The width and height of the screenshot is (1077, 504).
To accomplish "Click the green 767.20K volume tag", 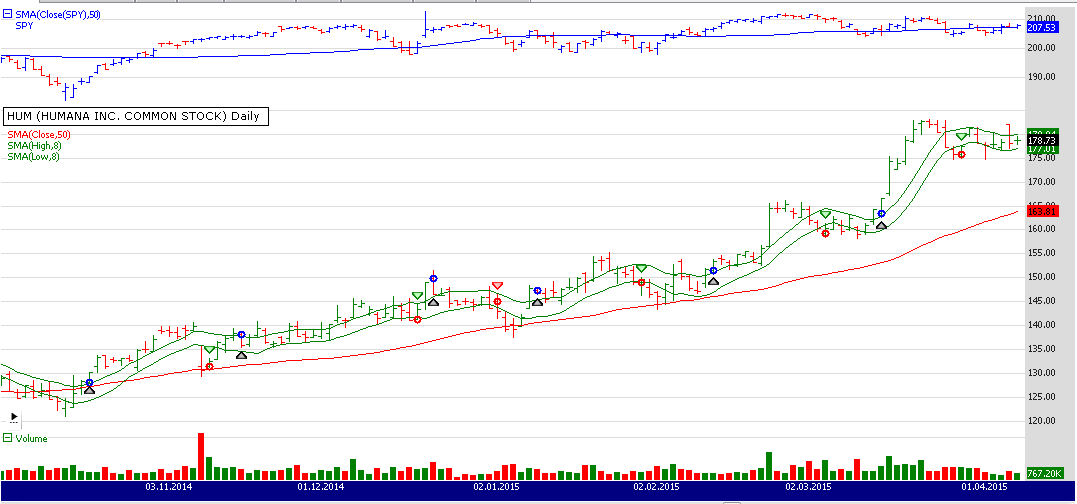I will pyautogui.click(x=1044, y=473).
